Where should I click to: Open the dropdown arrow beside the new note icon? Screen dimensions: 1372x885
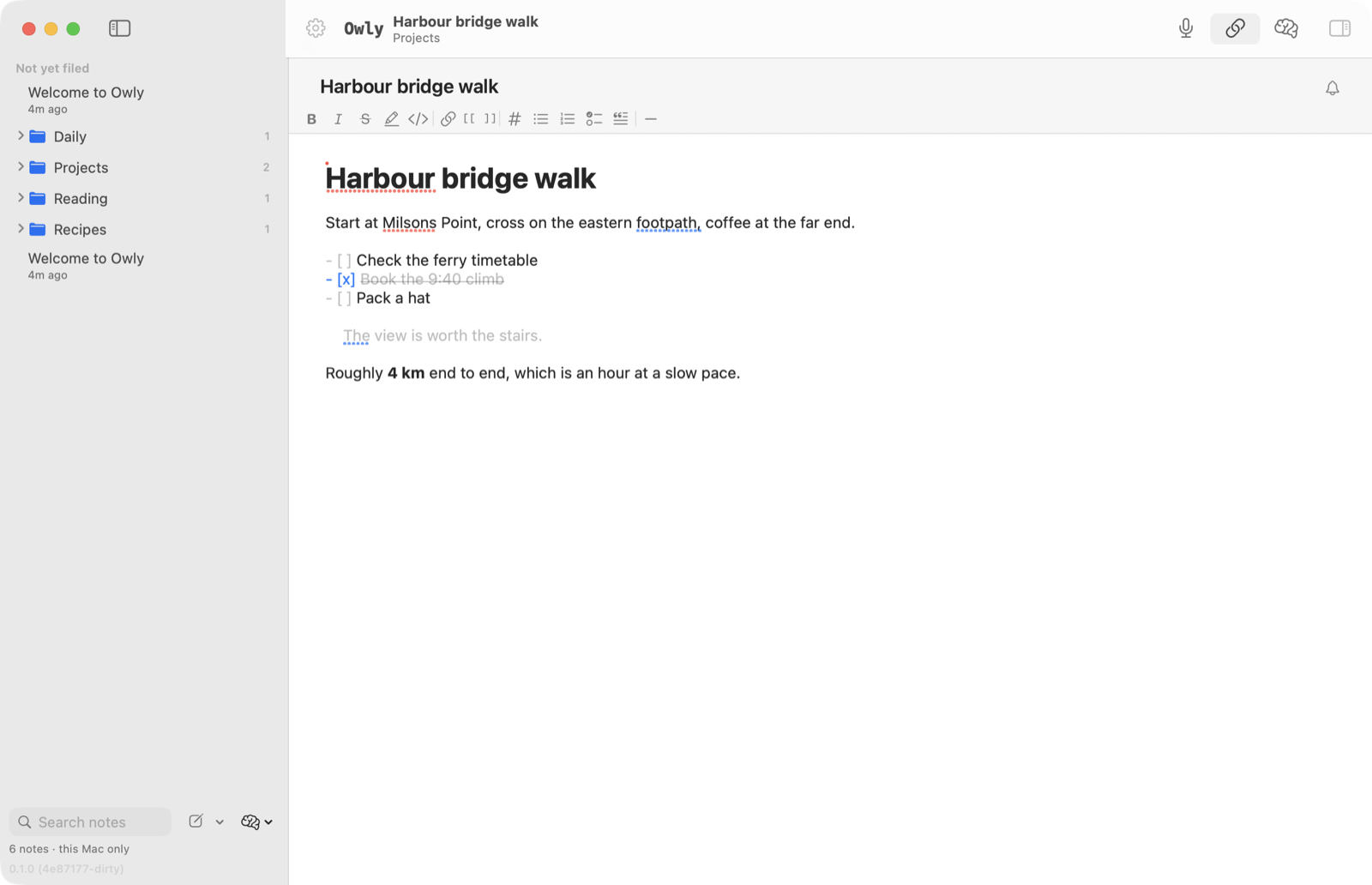click(x=220, y=822)
